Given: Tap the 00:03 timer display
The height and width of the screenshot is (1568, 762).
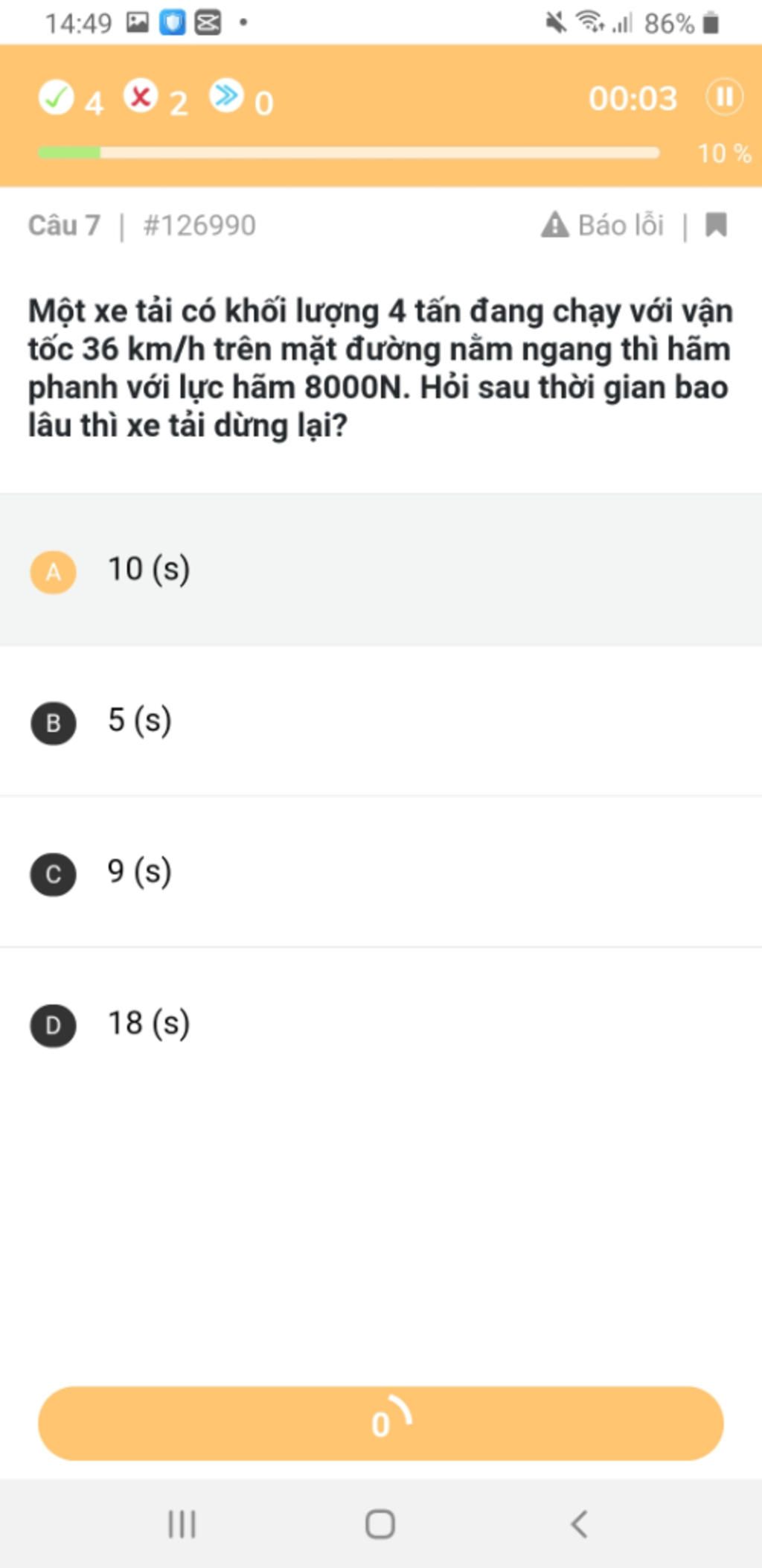Looking at the screenshot, I should click(633, 98).
